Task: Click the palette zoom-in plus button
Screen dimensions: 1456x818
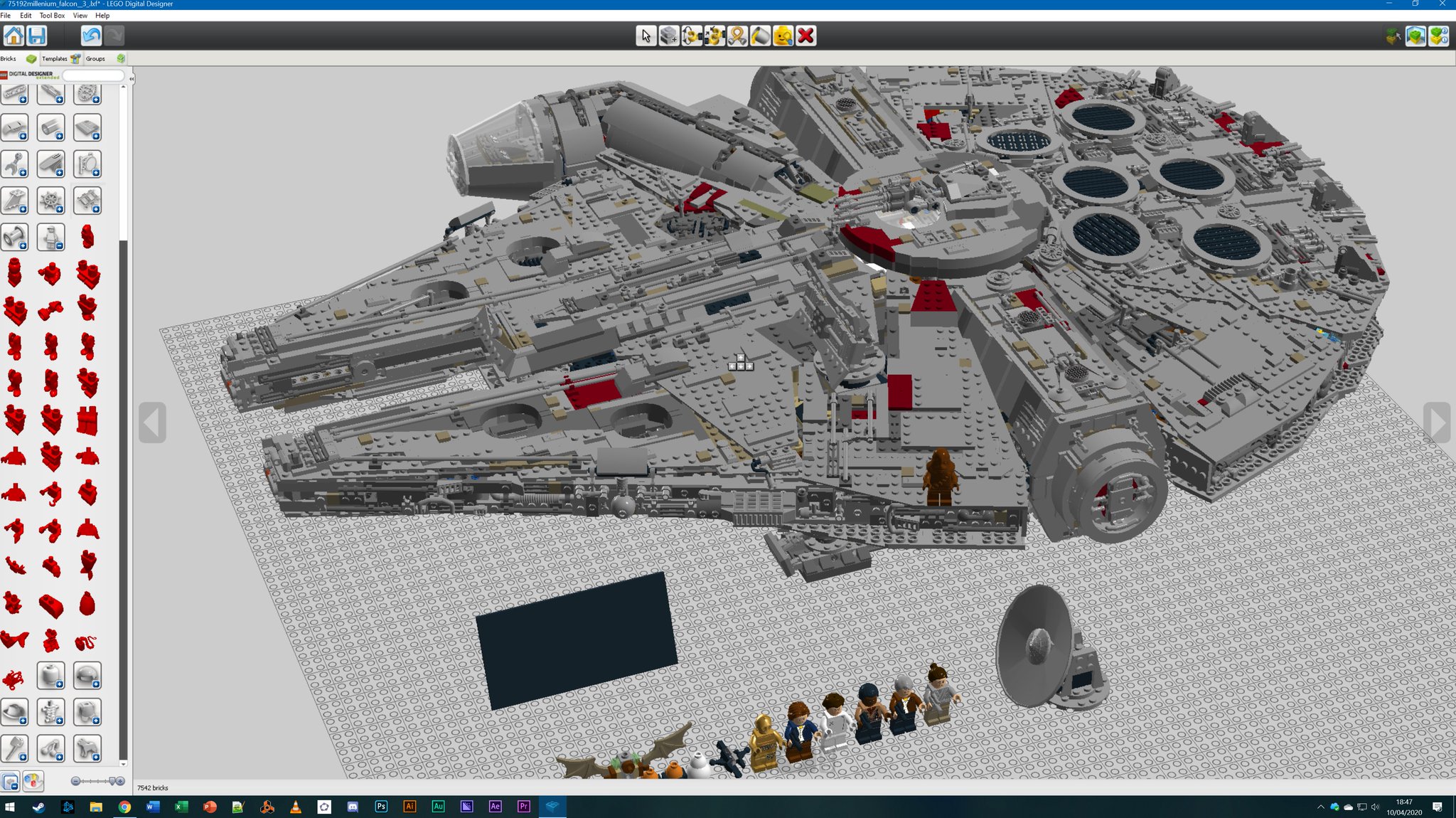Action: pos(120,781)
